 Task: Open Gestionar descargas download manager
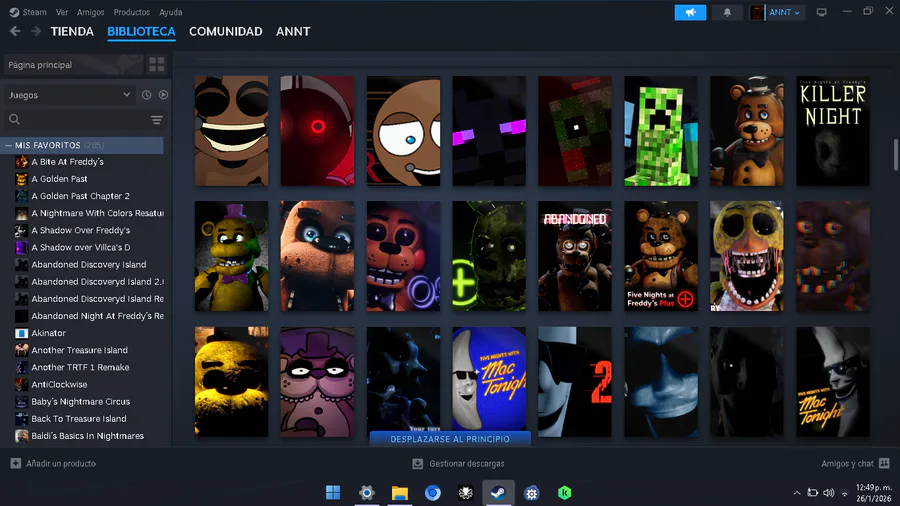461,464
